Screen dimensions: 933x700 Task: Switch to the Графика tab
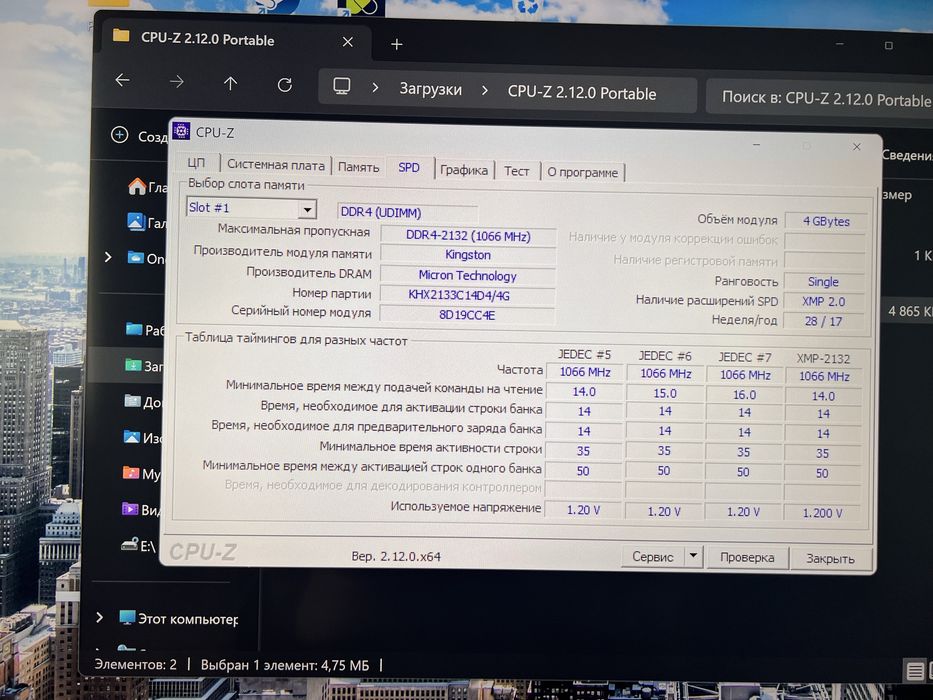464,170
